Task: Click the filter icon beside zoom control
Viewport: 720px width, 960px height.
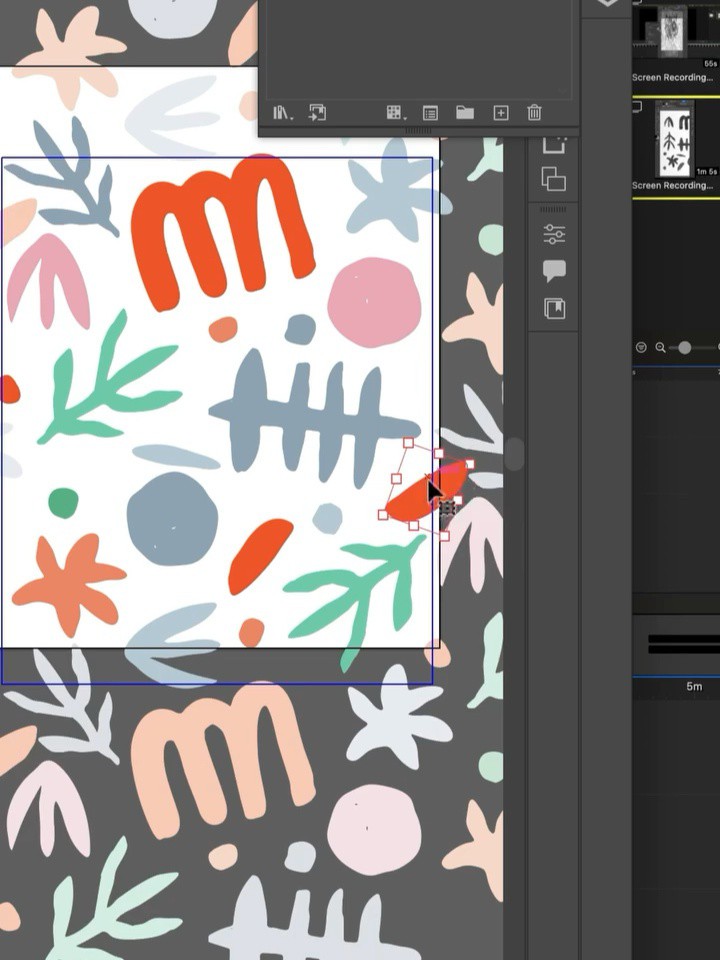Action: point(641,347)
